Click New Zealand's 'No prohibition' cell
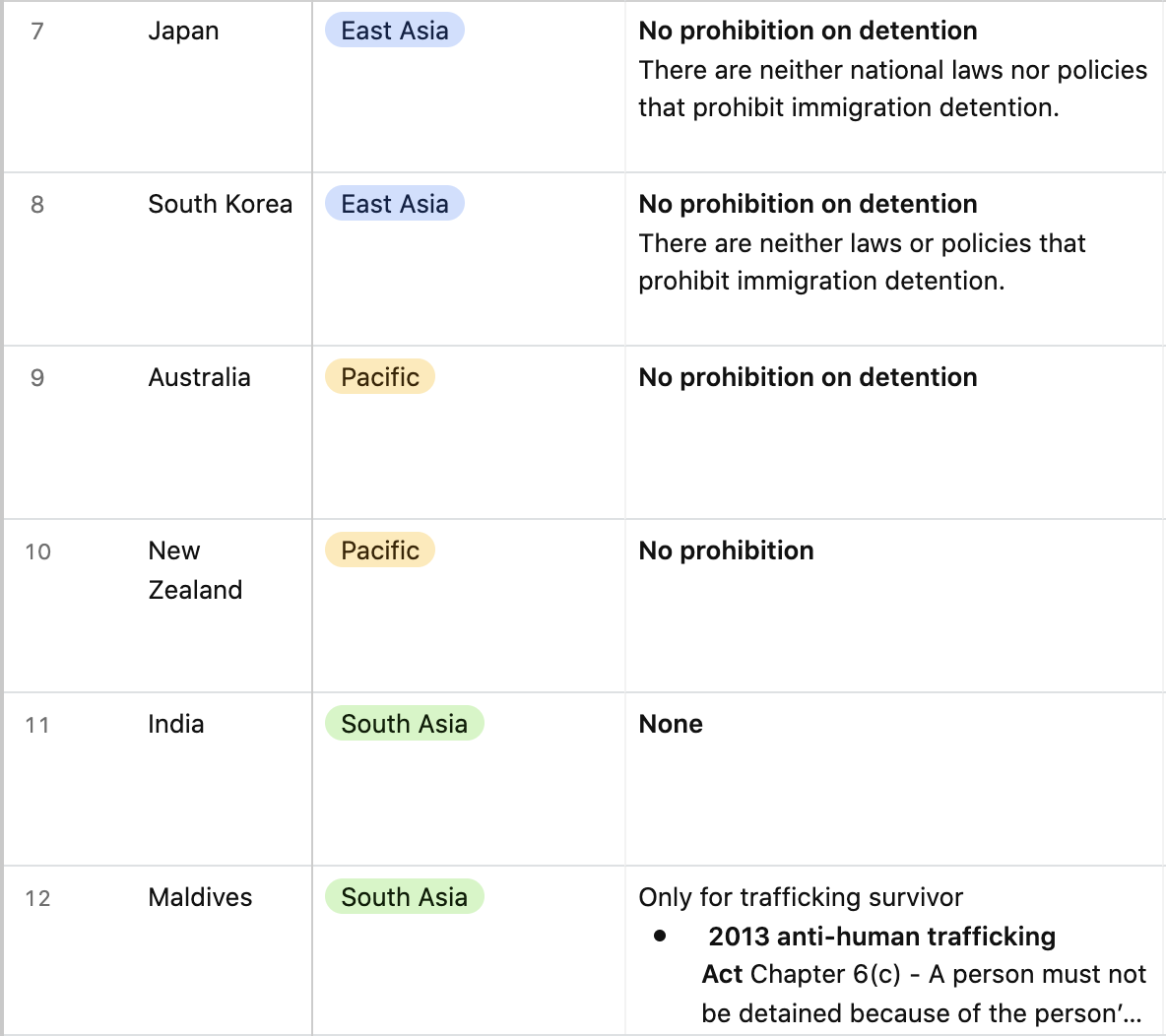 [895, 606]
